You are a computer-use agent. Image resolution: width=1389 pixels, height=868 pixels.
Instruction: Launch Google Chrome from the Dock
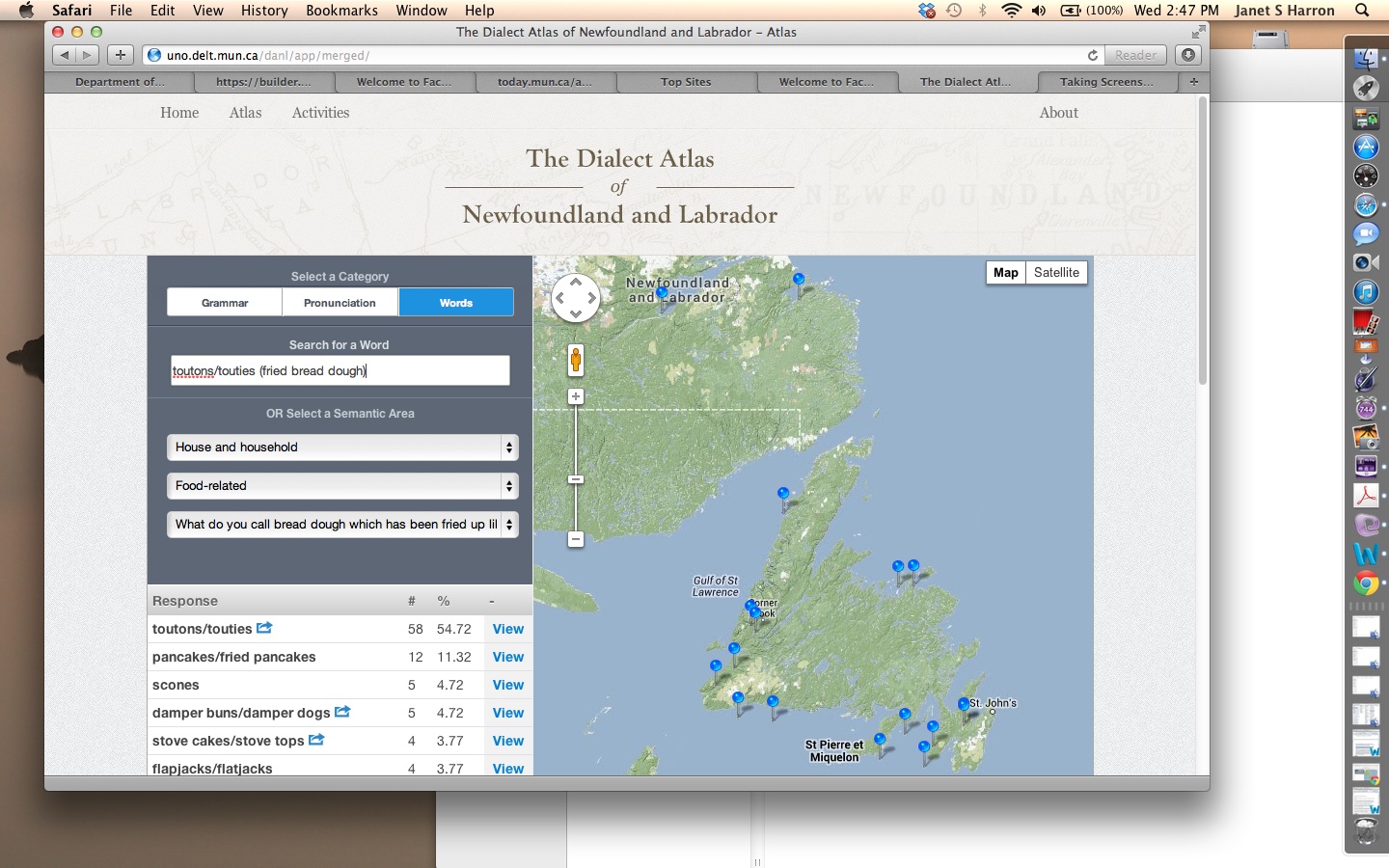[x=1366, y=583]
